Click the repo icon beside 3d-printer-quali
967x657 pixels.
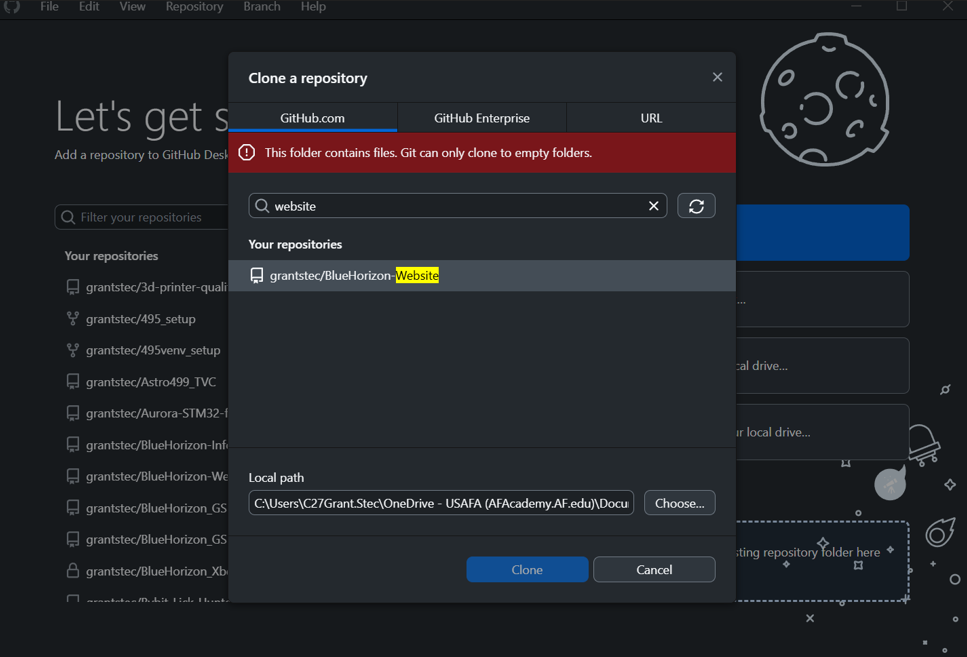coord(73,287)
